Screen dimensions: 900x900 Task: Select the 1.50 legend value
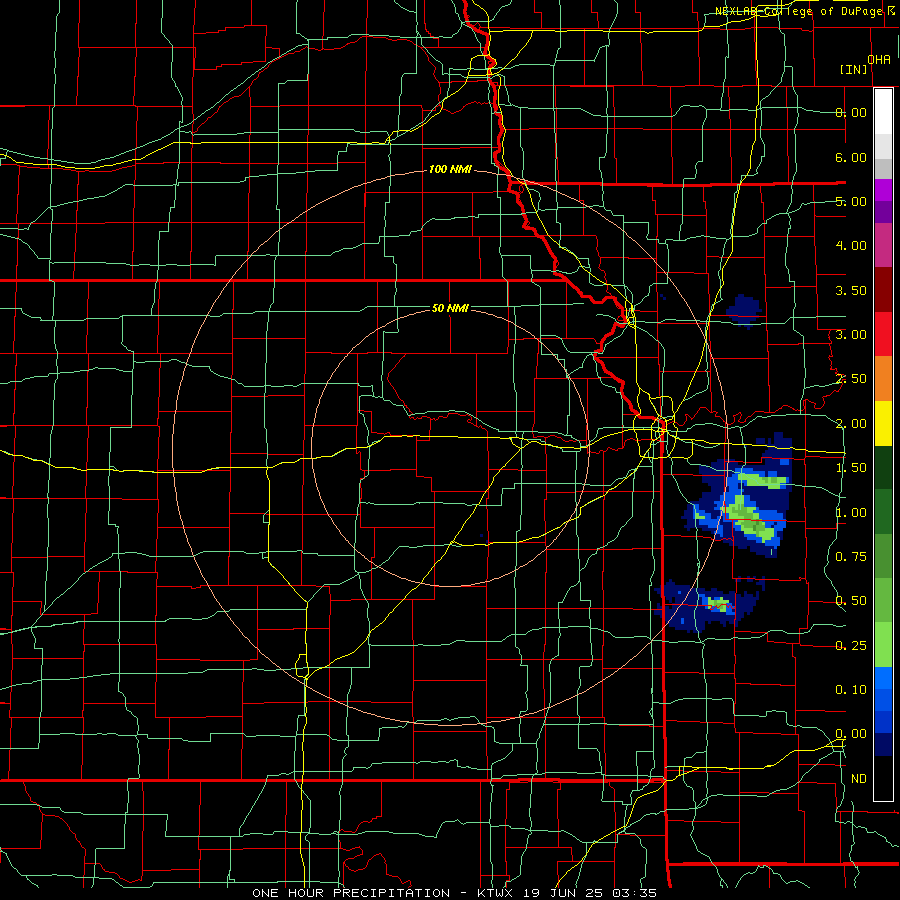(851, 468)
